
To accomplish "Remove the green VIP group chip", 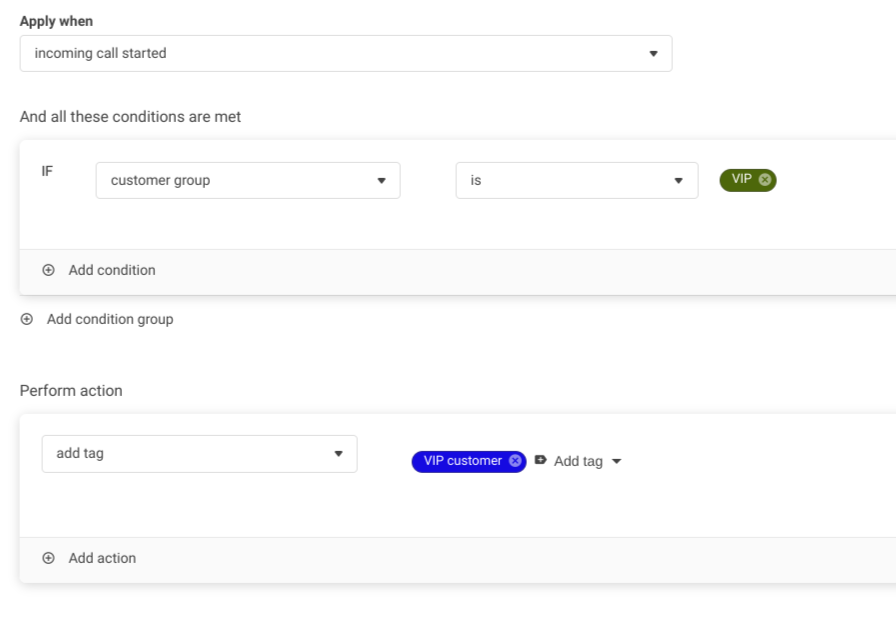I will (x=765, y=180).
